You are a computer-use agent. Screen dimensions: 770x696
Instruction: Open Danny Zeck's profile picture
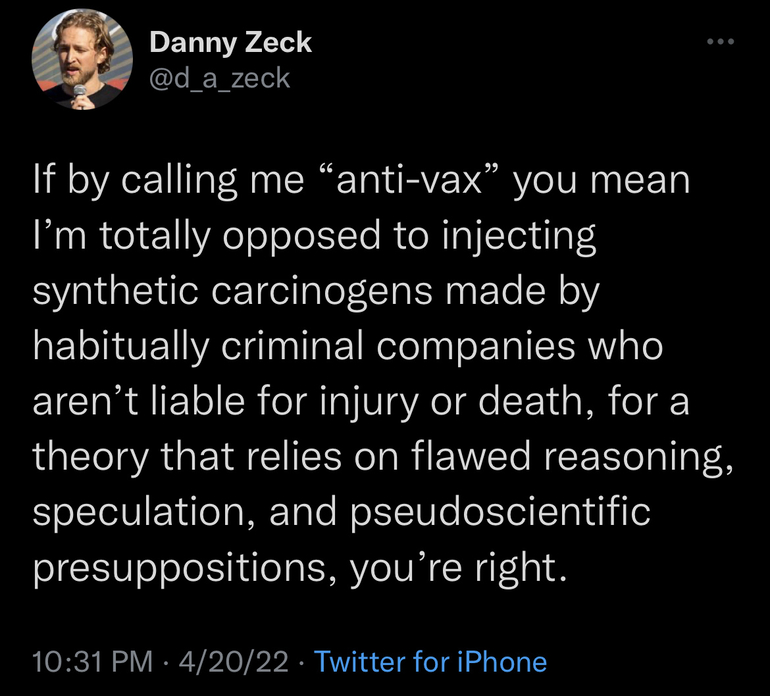pyautogui.click(x=82, y=59)
